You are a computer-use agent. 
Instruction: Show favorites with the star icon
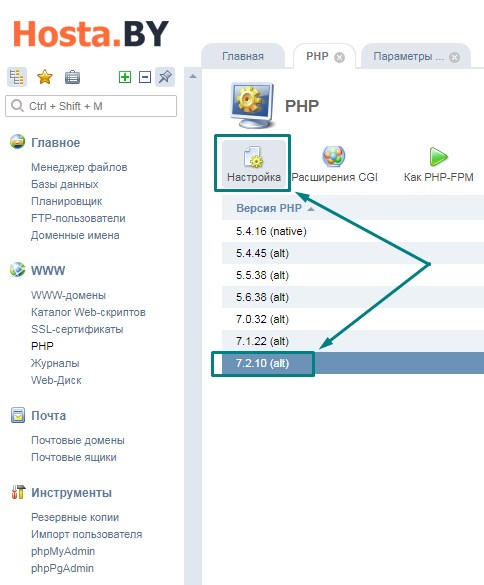coord(45,77)
